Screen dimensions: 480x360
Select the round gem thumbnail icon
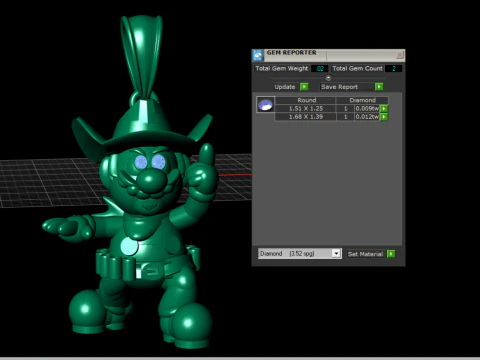click(265, 104)
